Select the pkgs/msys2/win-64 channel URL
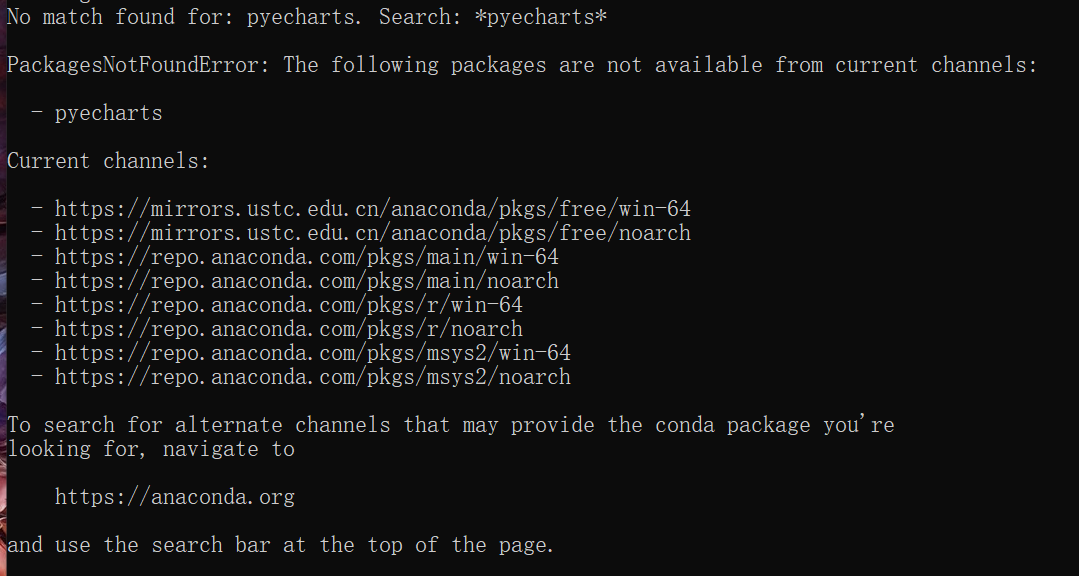This screenshot has height=576, width=1079. (312, 353)
